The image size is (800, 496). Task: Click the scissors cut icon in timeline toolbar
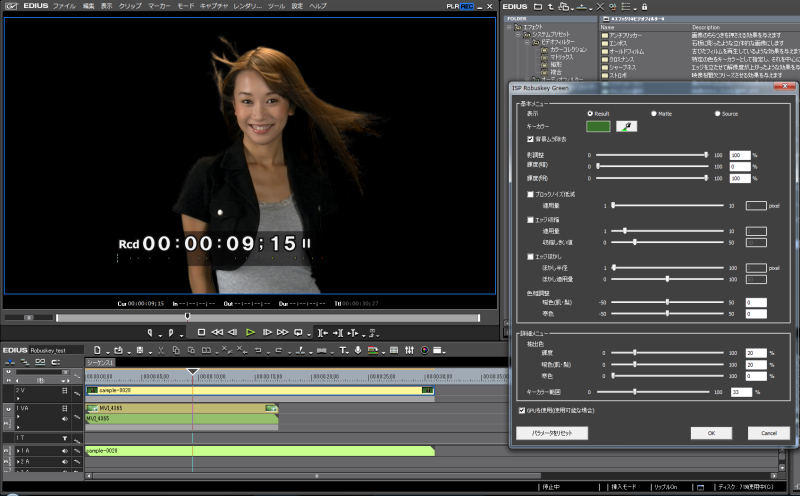(161, 350)
